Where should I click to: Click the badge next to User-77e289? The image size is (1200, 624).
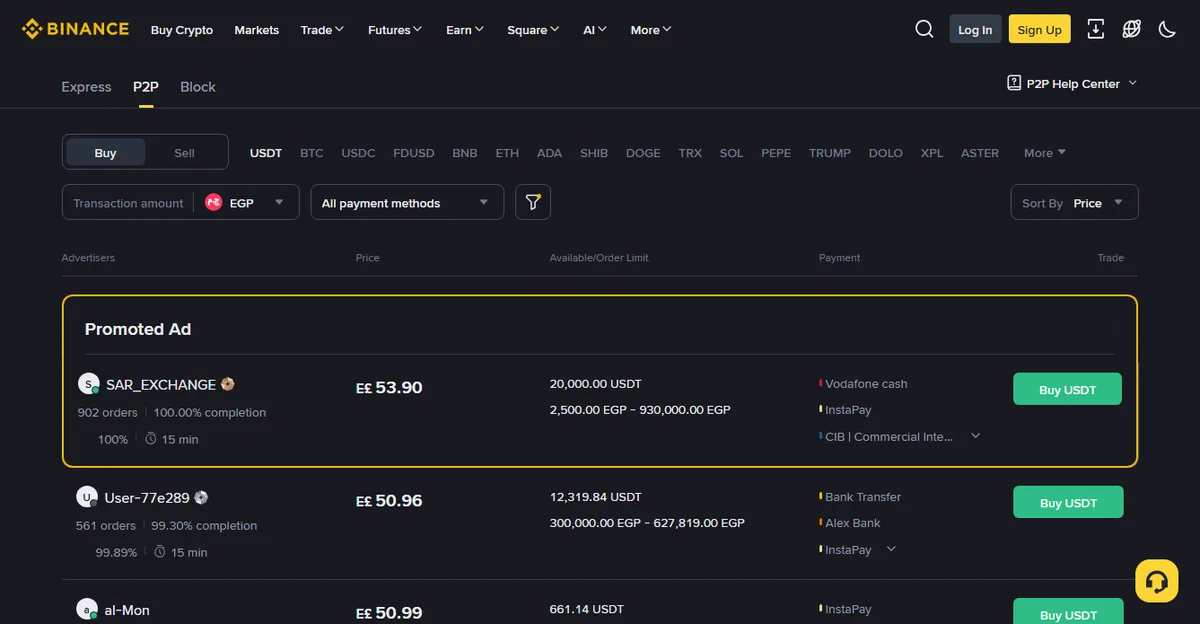tap(201, 497)
